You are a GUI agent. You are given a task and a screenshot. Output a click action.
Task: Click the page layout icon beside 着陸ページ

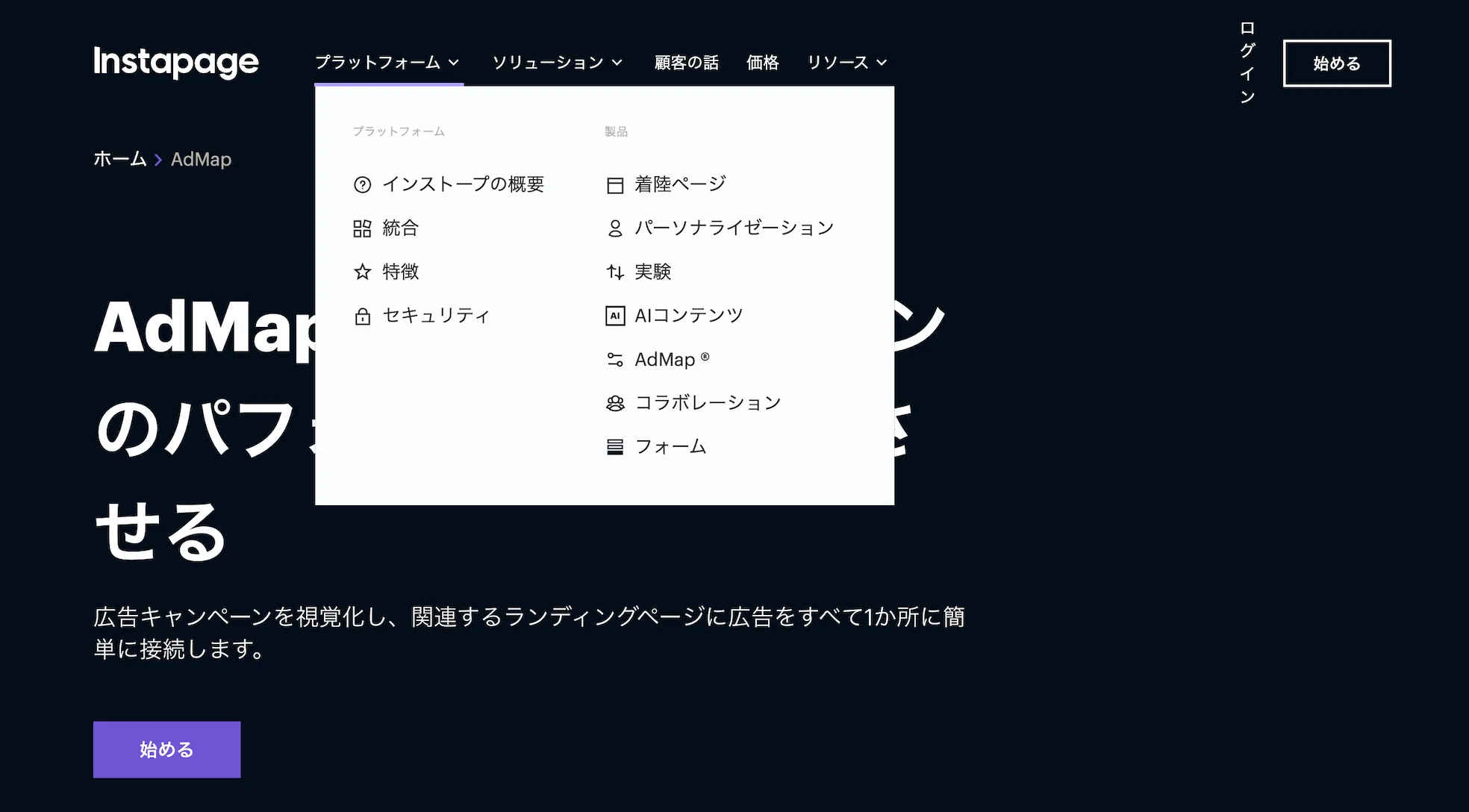tap(614, 185)
